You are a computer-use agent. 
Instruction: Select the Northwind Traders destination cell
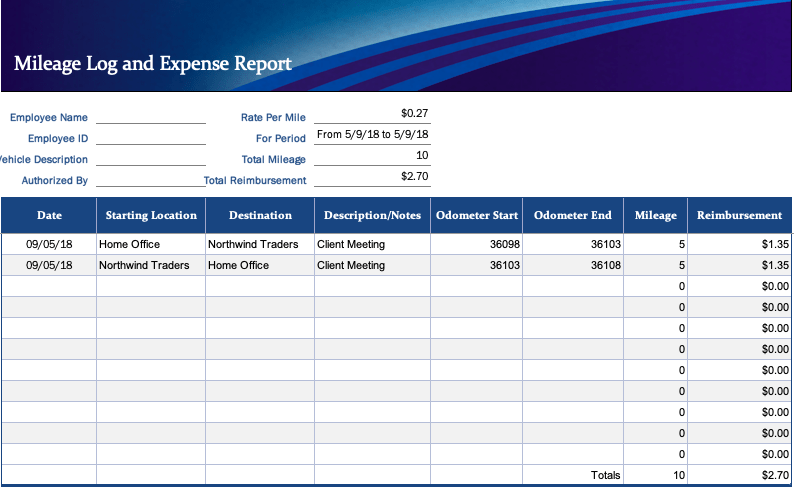click(260, 244)
